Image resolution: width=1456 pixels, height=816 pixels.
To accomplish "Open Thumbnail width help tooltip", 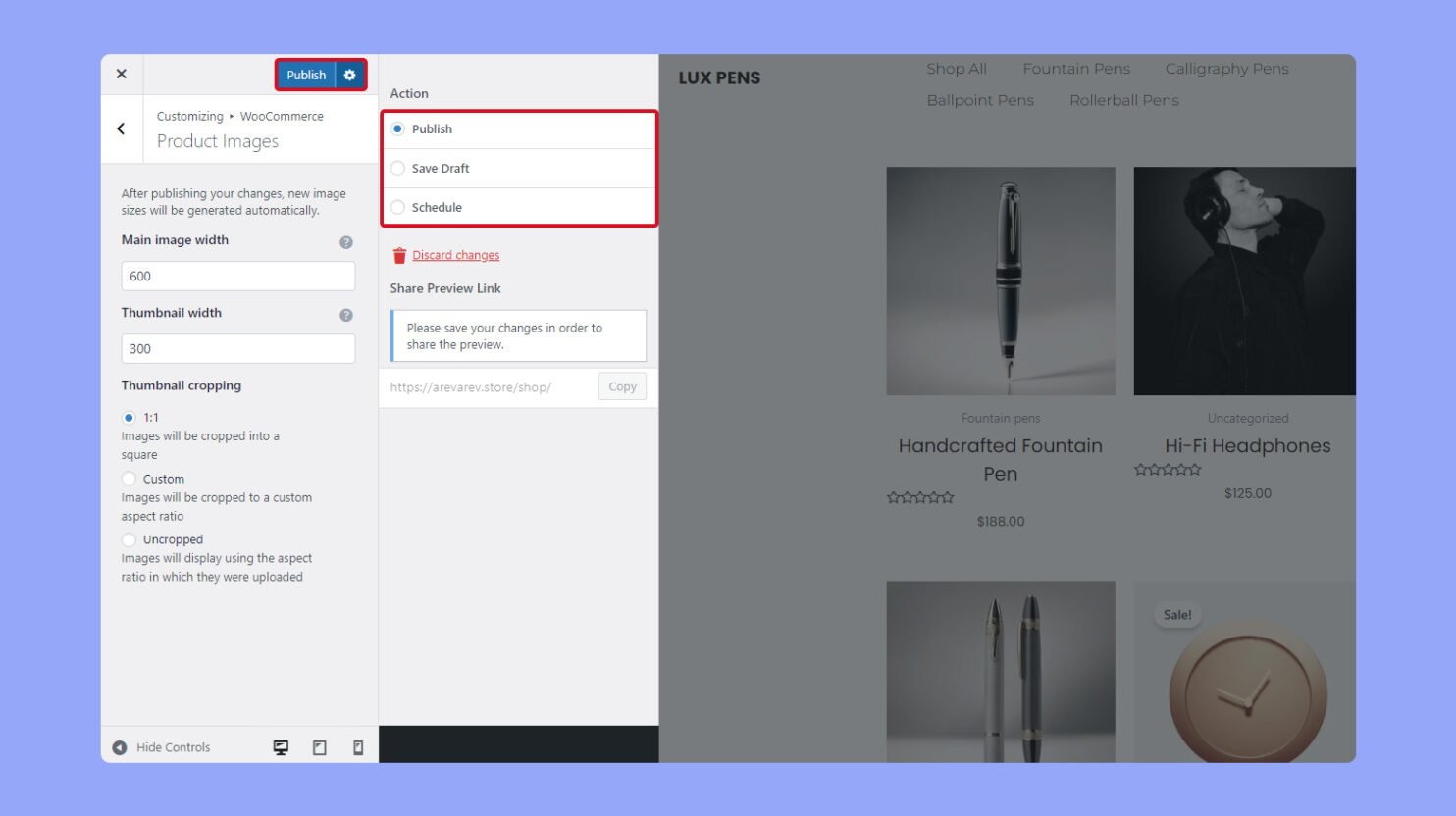I will pyautogui.click(x=345, y=315).
